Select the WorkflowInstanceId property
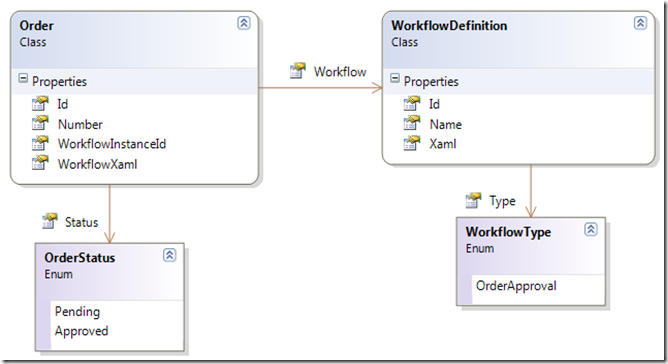This screenshot has height=364, width=668. tap(112, 144)
